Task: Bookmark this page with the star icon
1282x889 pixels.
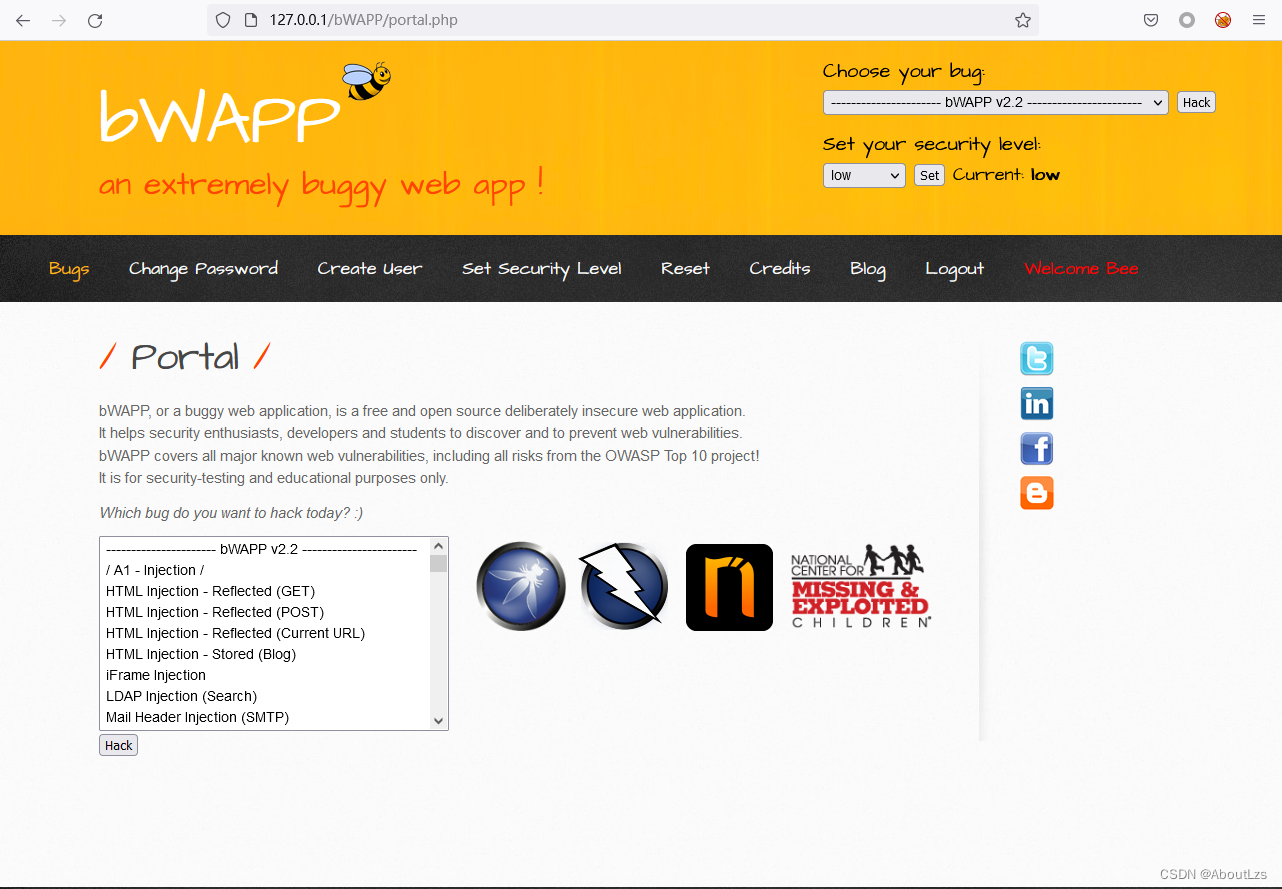Action: 1022,20
